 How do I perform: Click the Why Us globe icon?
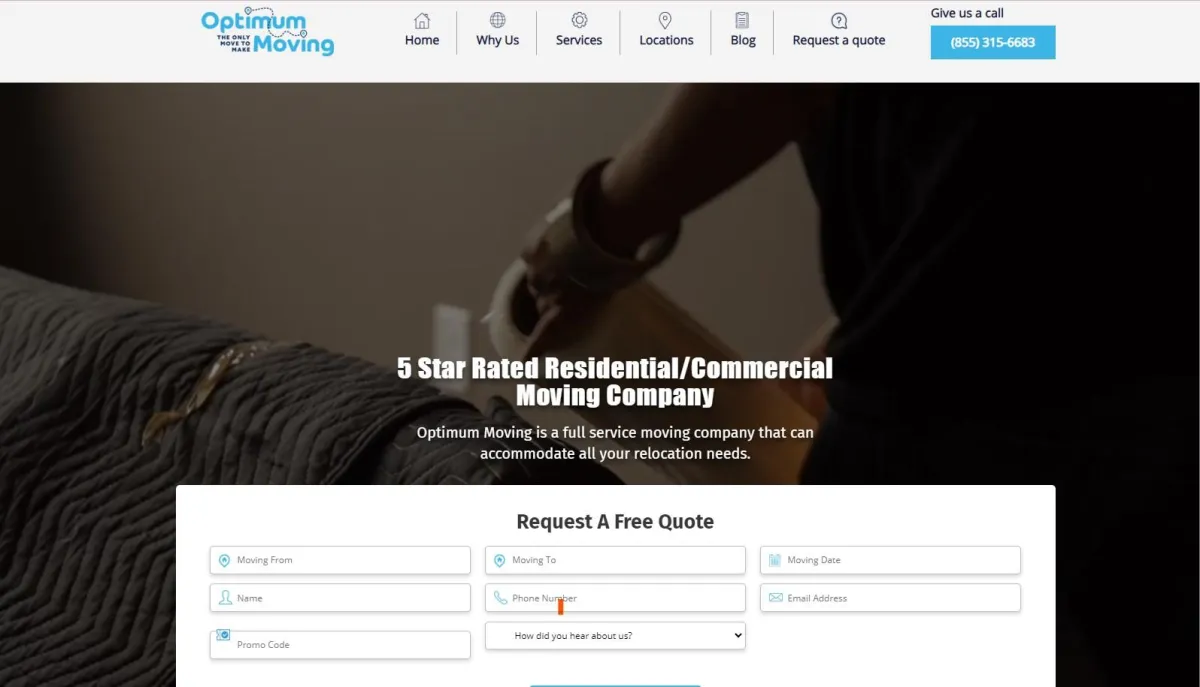[x=498, y=21]
